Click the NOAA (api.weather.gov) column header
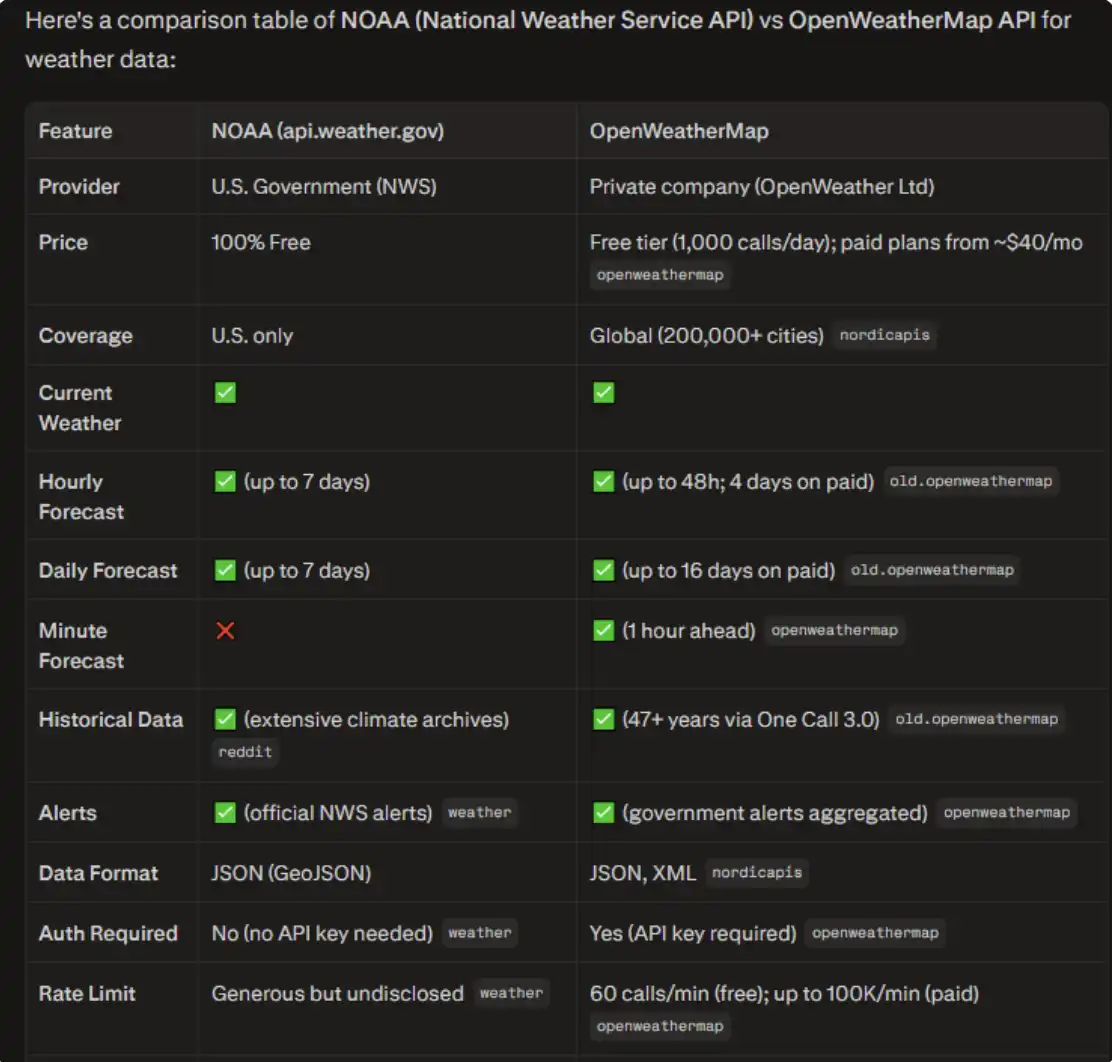This screenshot has height=1062, width=1112. [327, 131]
